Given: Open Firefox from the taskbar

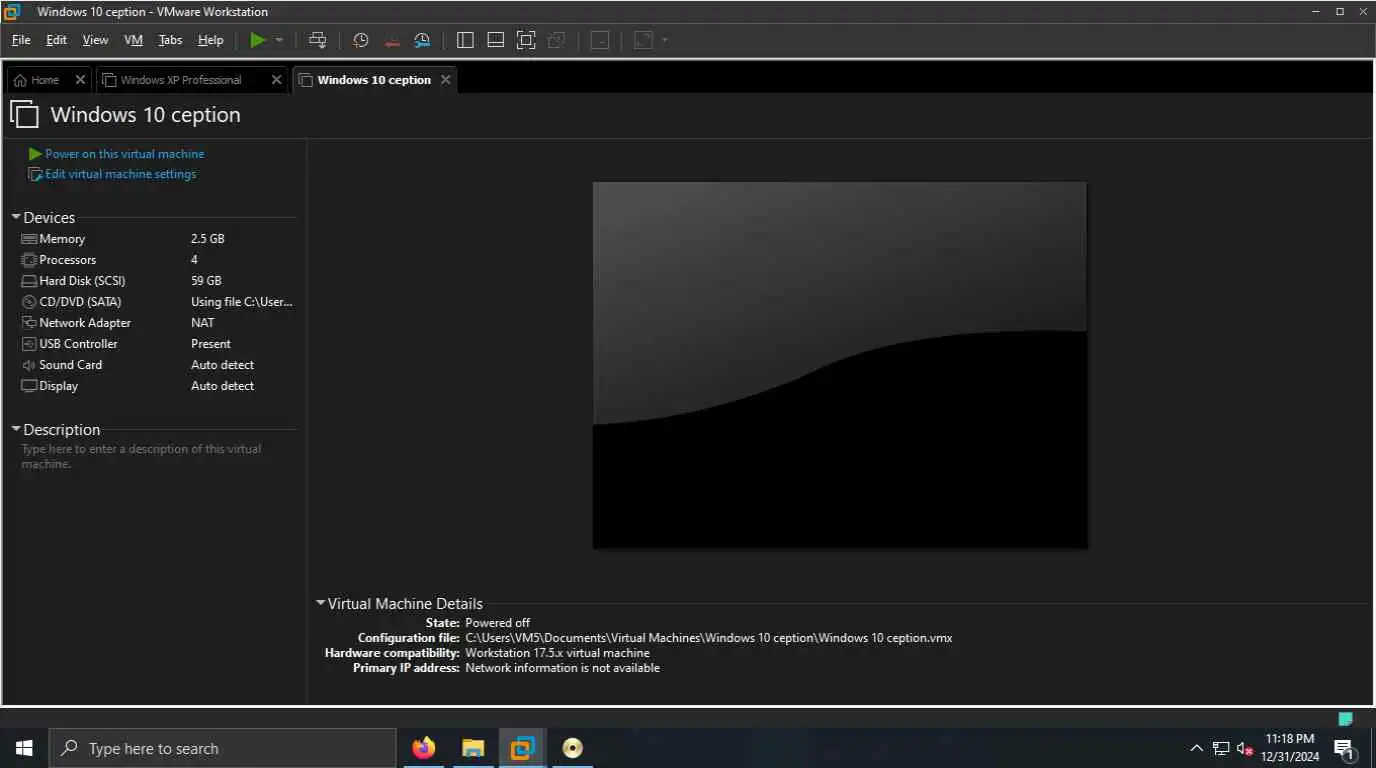Looking at the screenshot, I should tap(424, 748).
